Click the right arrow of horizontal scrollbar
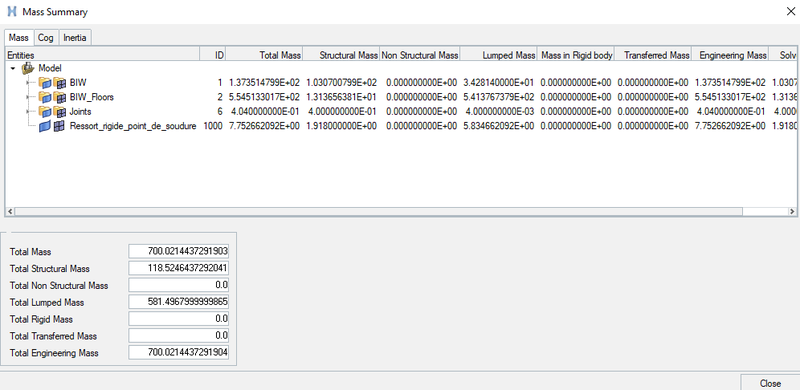800x390 pixels. (x=791, y=211)
